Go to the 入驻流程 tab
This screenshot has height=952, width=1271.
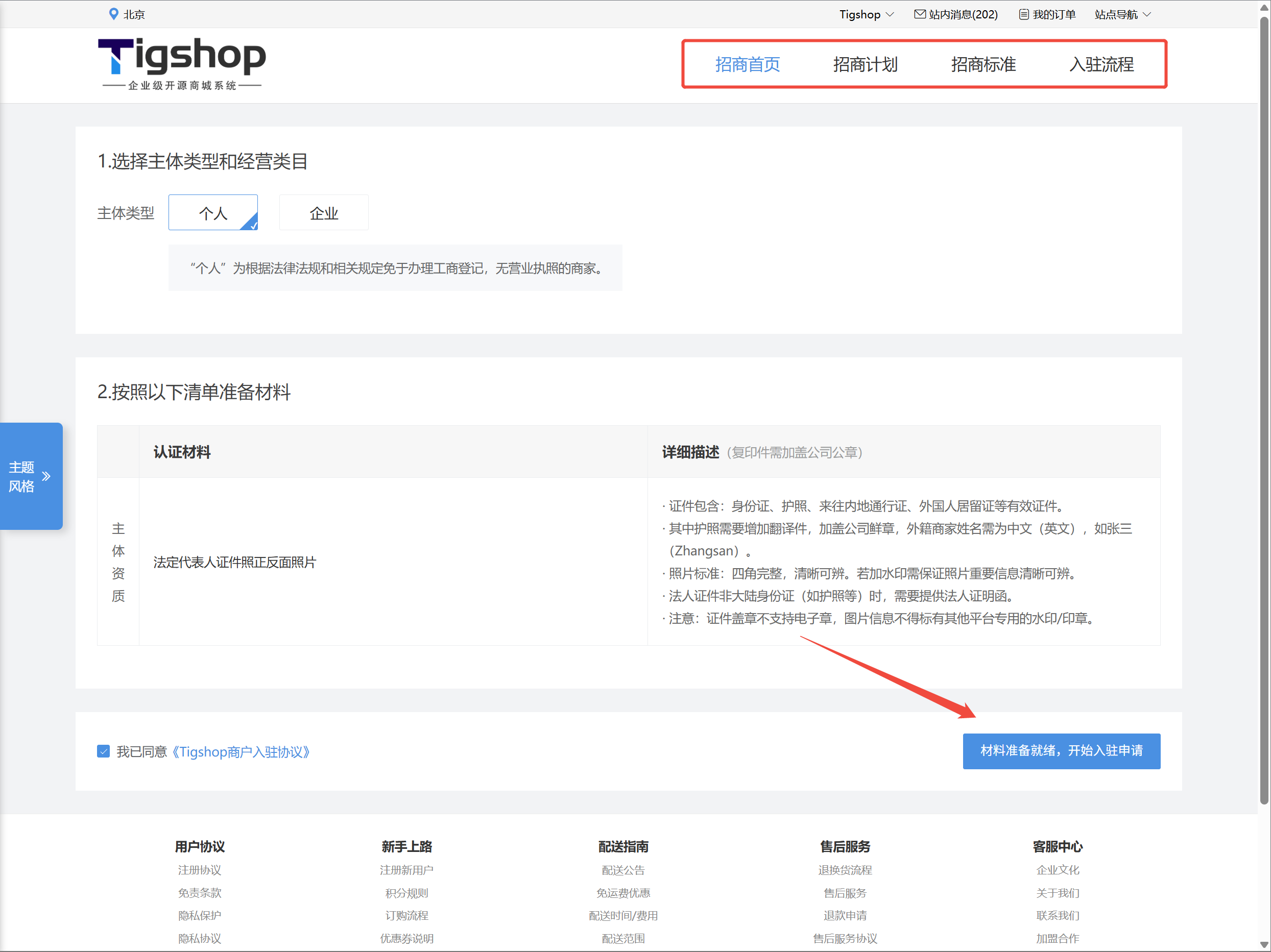1101,64
